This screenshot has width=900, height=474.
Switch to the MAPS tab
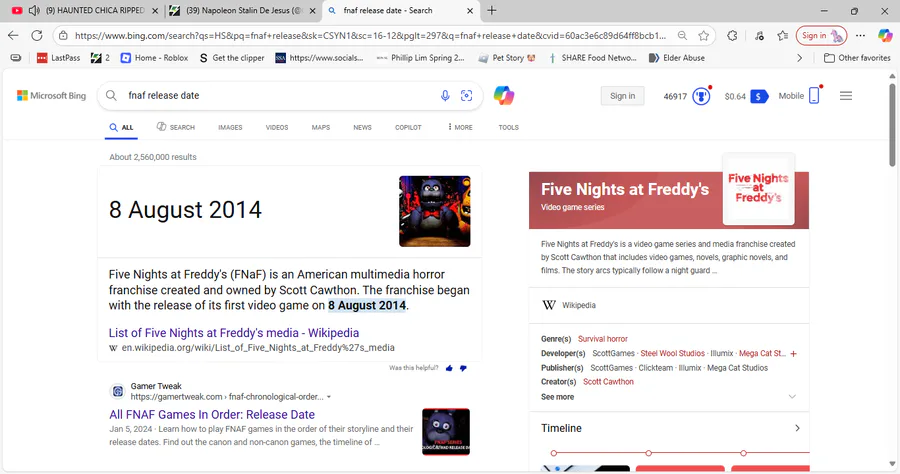(321, 127)
